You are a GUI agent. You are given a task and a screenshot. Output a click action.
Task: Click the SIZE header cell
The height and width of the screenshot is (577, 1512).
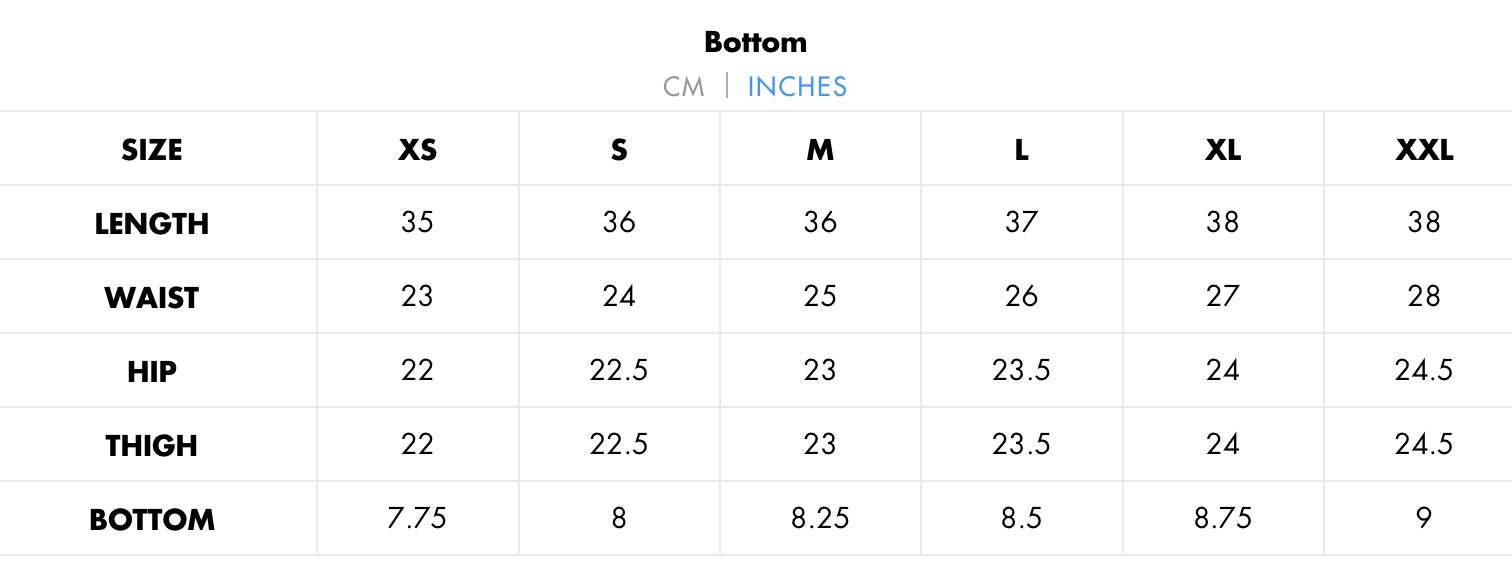[x=152, y=150]
